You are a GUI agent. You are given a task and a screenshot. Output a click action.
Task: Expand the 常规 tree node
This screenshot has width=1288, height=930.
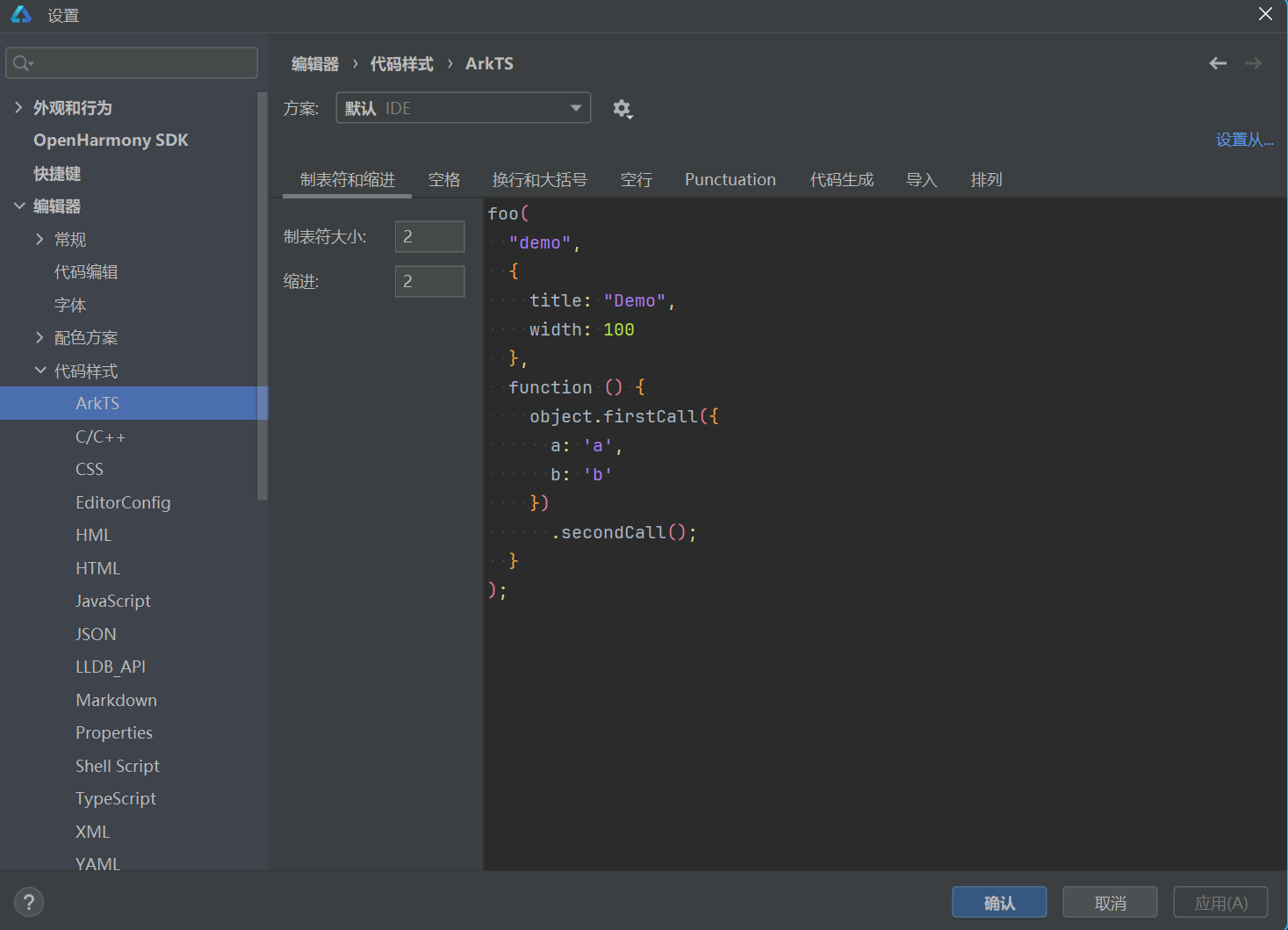[40, 239]
